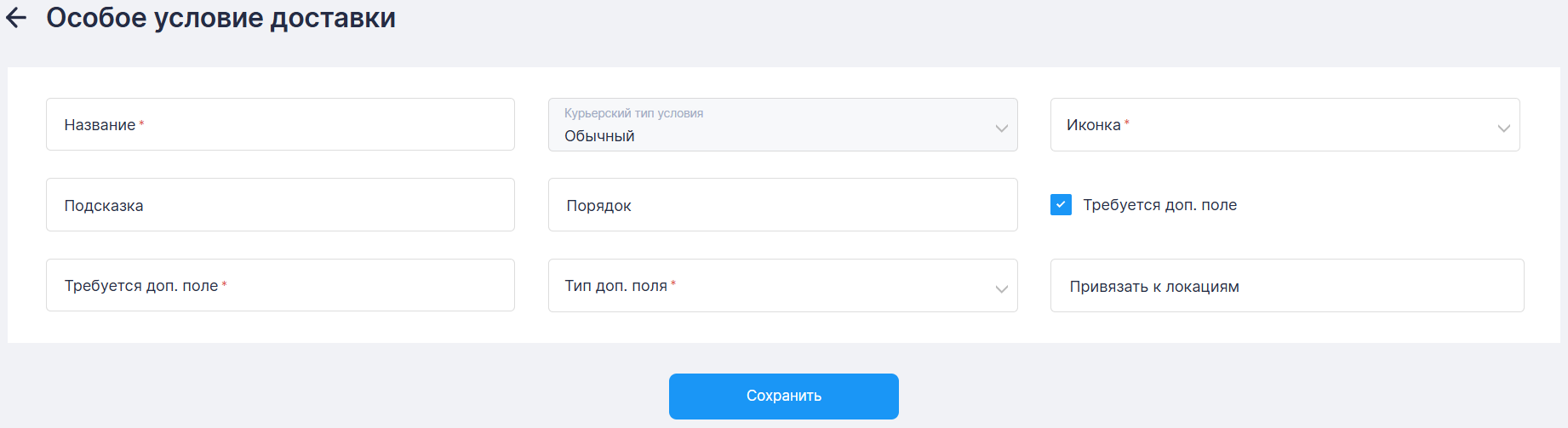The width and height of the screenshot is (1568, 428).
Task: Click the red asterisk next to Название
Action: tap(141, 124)
